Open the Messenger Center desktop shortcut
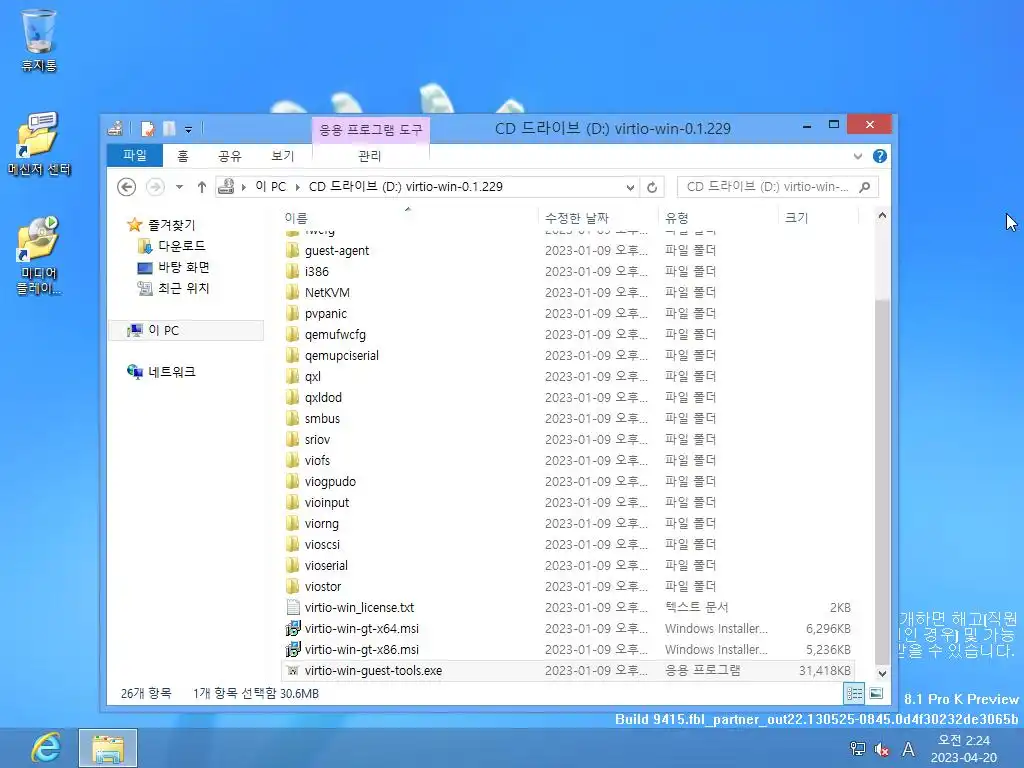This screenshot has height=768, width=1024. (39, 144)
